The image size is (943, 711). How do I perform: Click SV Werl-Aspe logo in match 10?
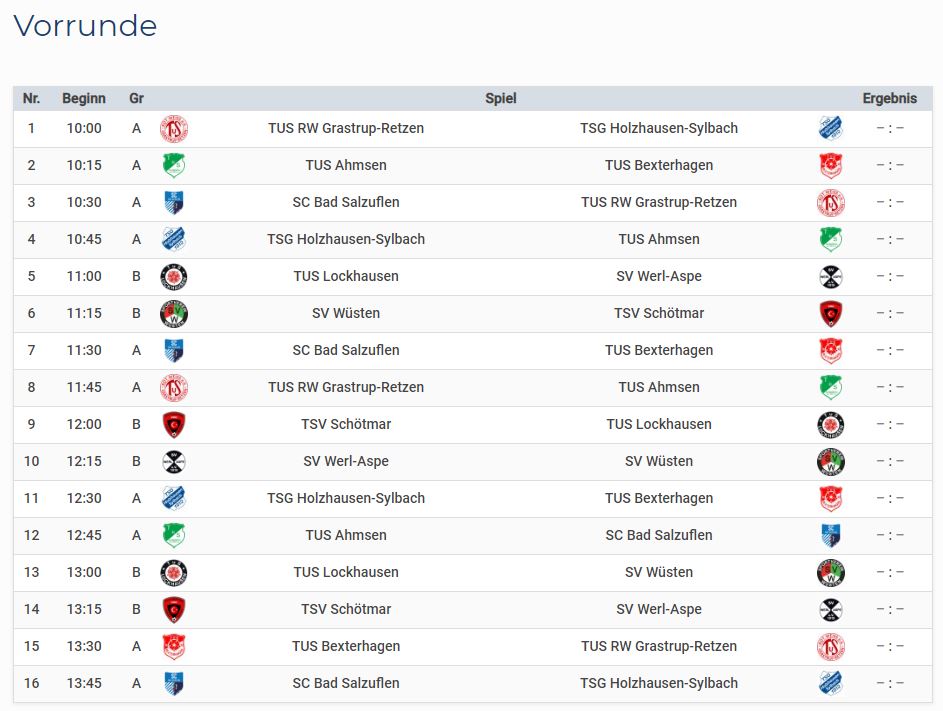click(174, 461)
